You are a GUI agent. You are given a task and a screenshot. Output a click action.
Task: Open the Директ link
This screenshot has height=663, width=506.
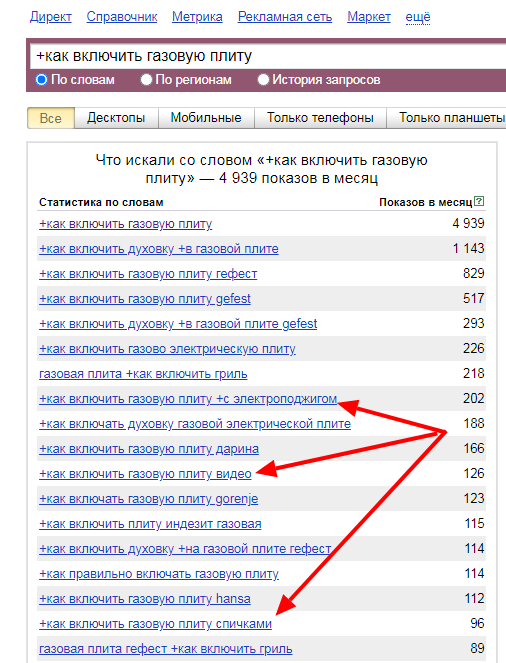pyautogui.click(x=51, y=17)
